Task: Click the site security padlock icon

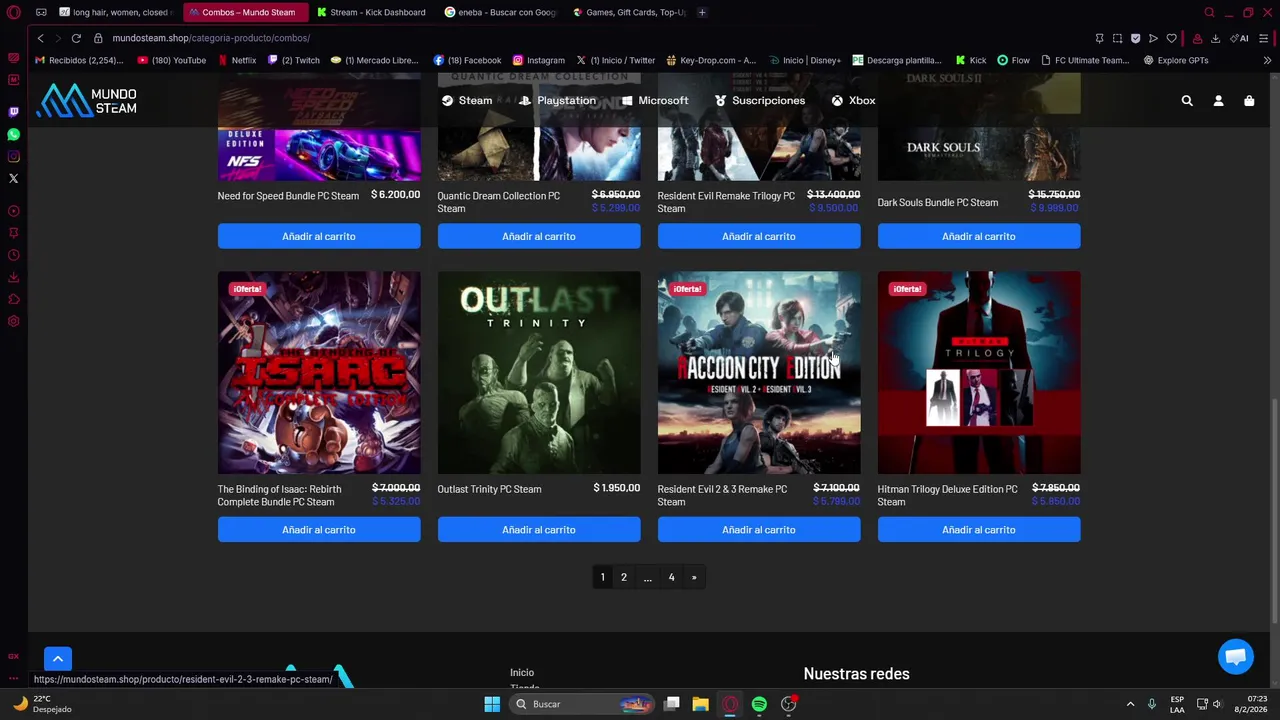Action: click(98, 38)
